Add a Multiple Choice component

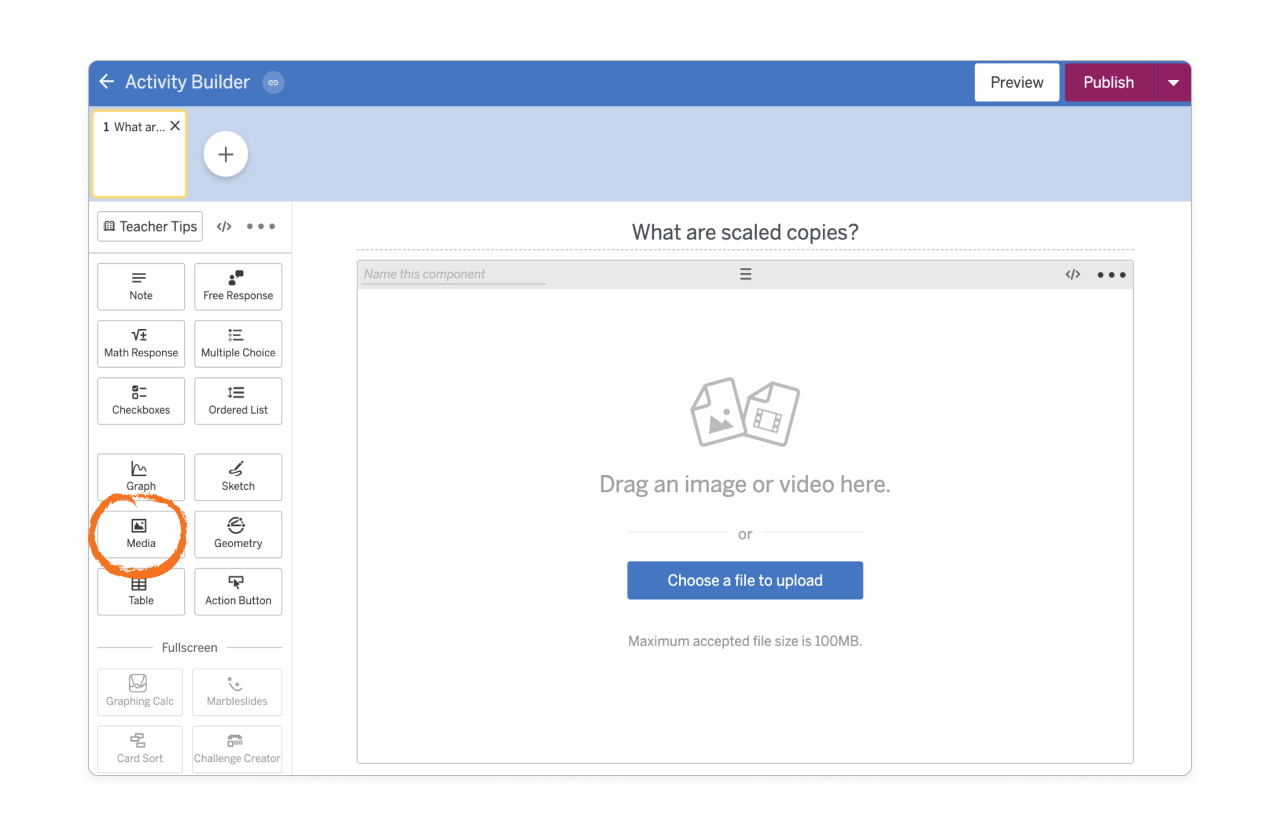pyautogui.click(x=238, y=344)
